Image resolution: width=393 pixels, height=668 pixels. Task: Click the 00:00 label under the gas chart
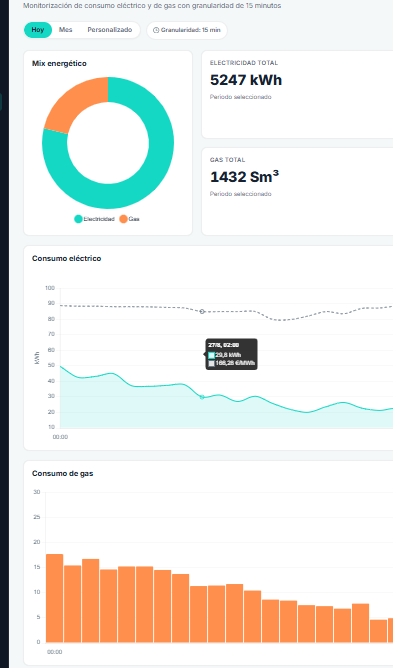click(54, 652)
